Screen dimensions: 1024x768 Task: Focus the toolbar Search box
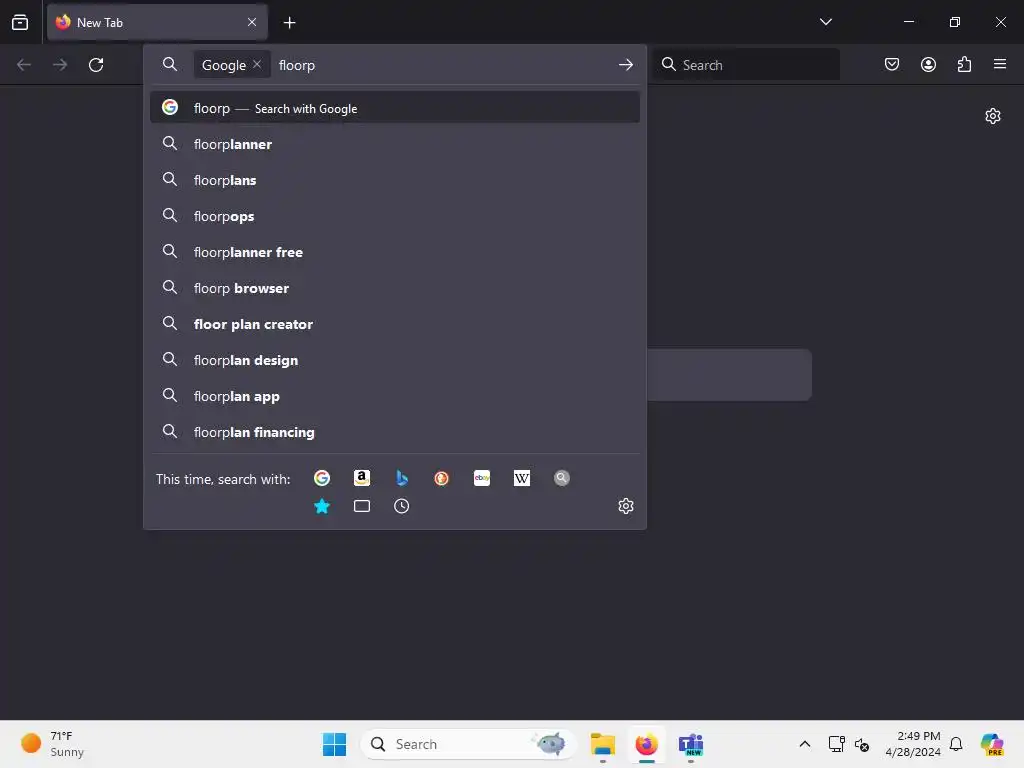pos(746,65)
